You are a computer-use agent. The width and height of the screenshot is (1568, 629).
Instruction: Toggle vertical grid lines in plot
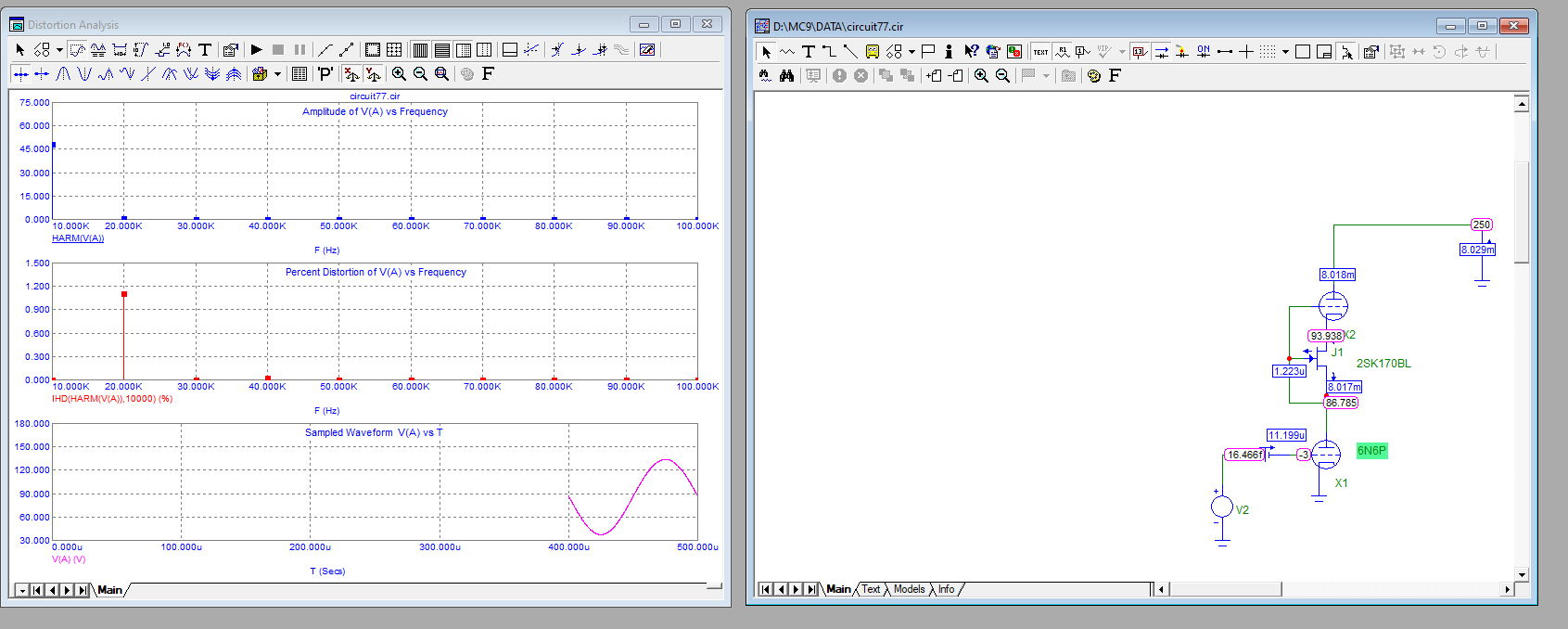[x=420, y=50]
